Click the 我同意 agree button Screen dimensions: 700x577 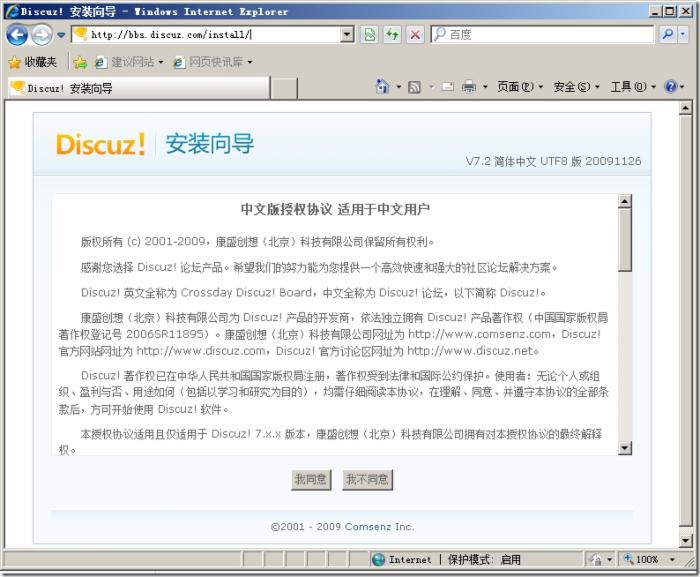[x=311, y=480]
